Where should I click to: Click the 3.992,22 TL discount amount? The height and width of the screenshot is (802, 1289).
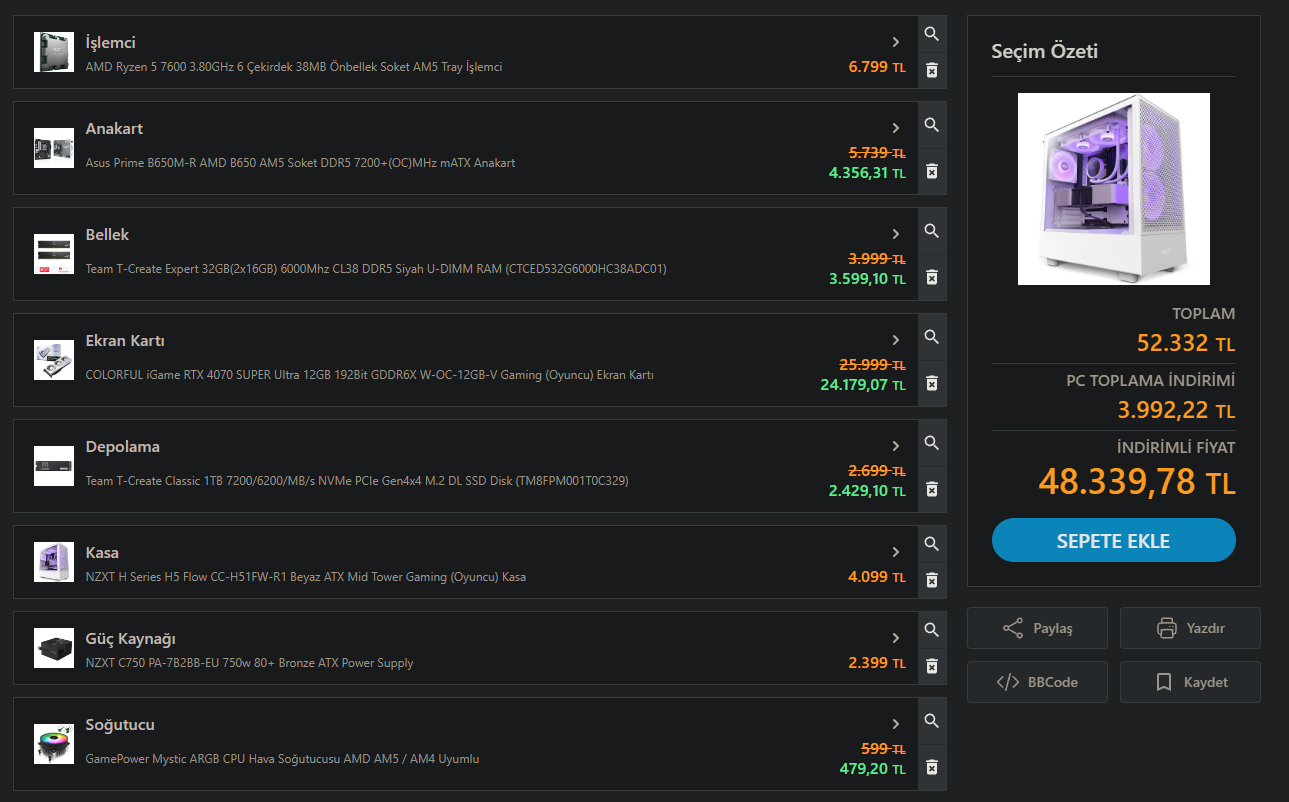[1177, 410]
